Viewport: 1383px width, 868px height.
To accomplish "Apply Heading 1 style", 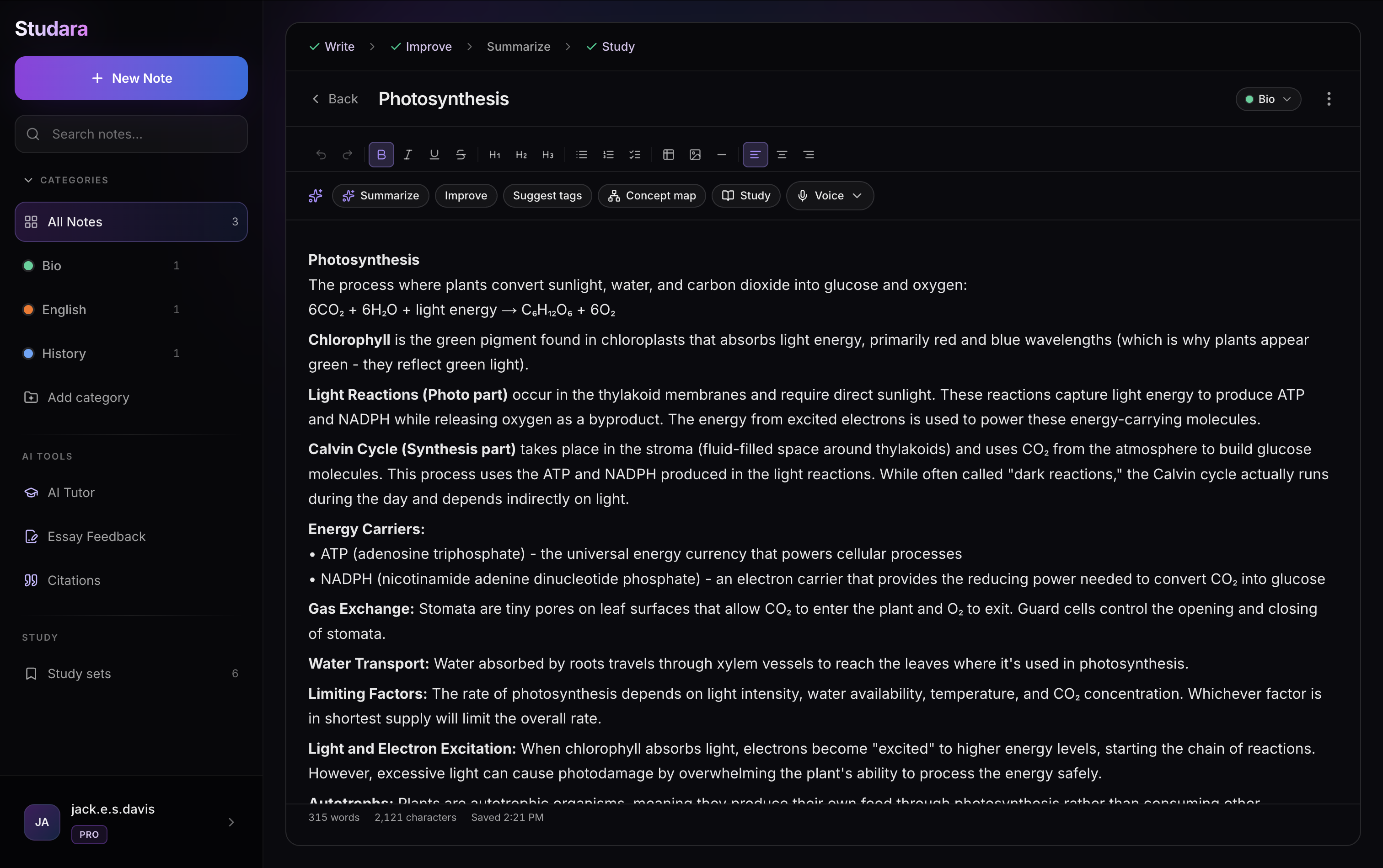I will tap(494, 155).
